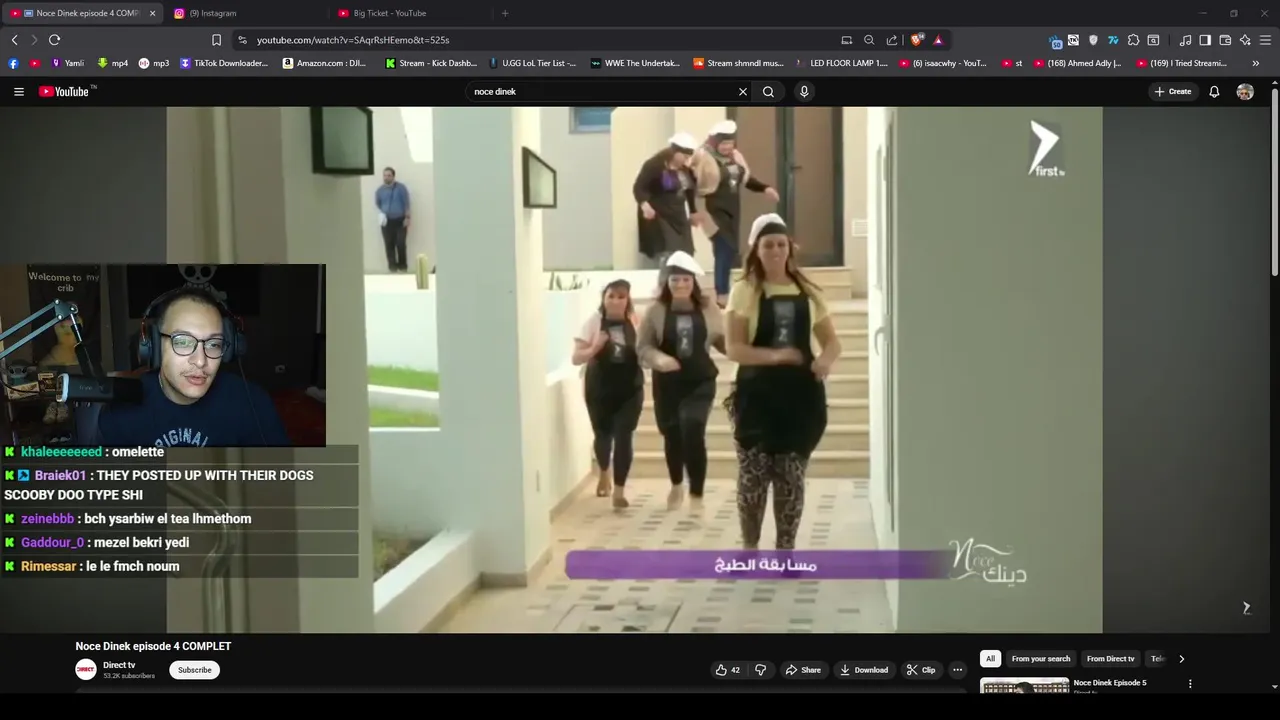Screen dimensions: 1280x720
Task: Dislike the video with thumbs down
Action: pyautogui.click(x=760, y=670)
